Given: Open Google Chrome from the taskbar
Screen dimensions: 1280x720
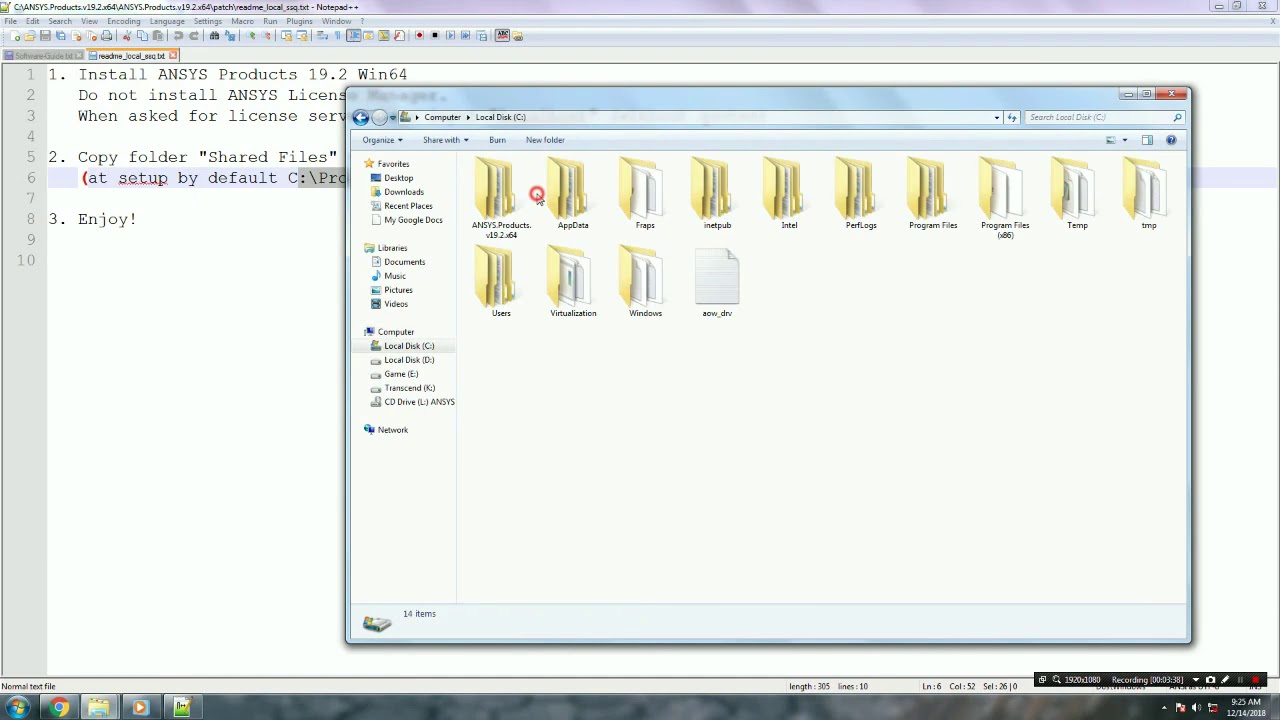Looking at the screenshot, I should (59, 708).
